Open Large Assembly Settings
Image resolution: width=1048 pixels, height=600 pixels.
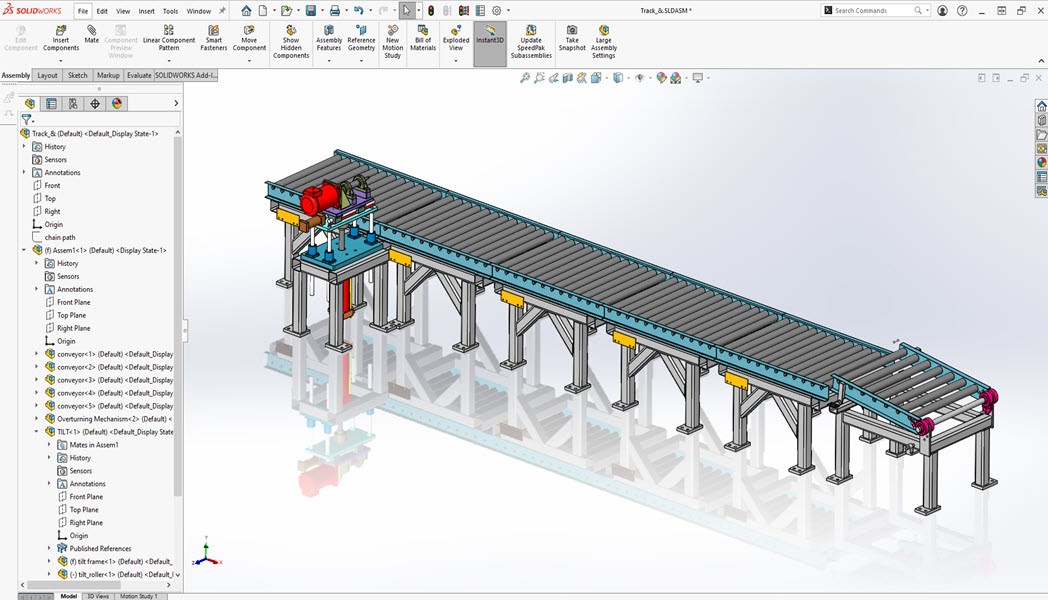[x=604, y=42]
